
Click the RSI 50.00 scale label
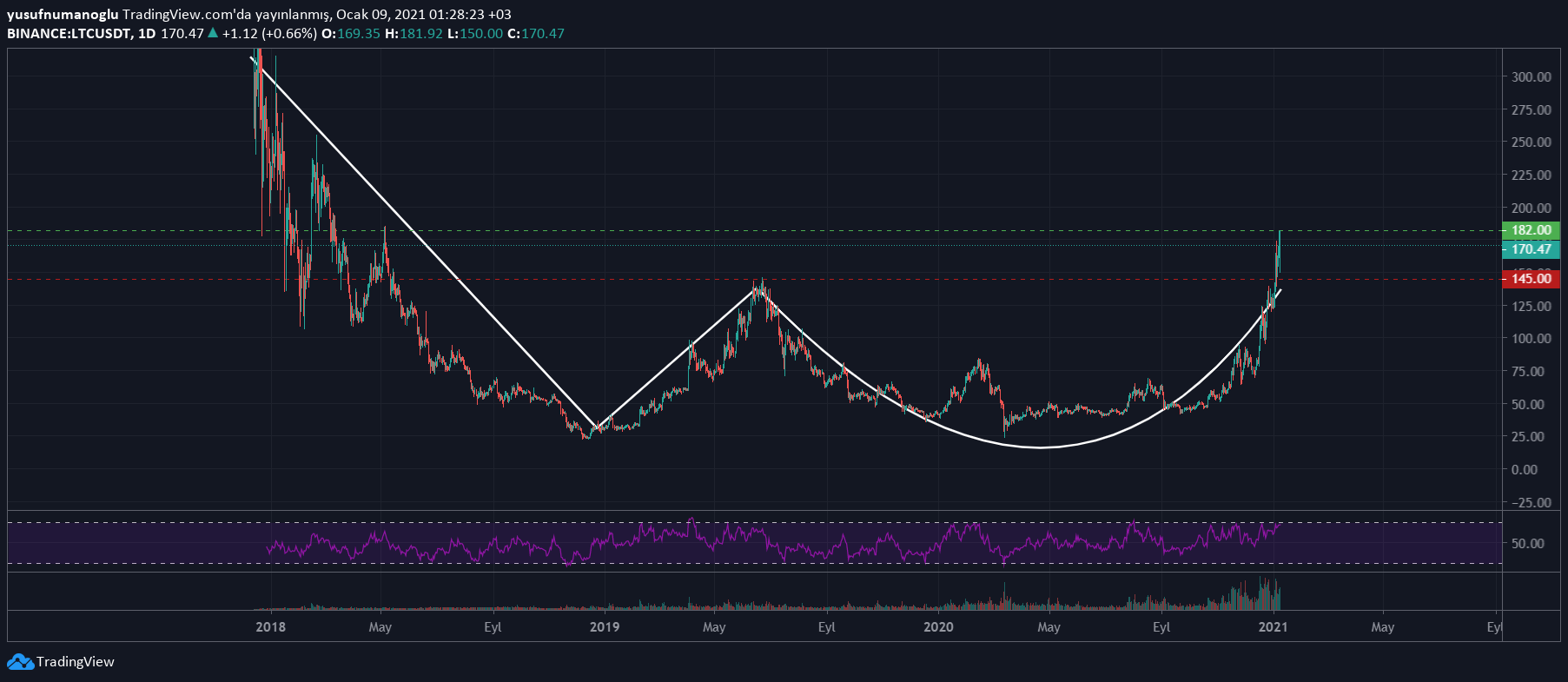pyautogui.click(x=1527, y=544)
